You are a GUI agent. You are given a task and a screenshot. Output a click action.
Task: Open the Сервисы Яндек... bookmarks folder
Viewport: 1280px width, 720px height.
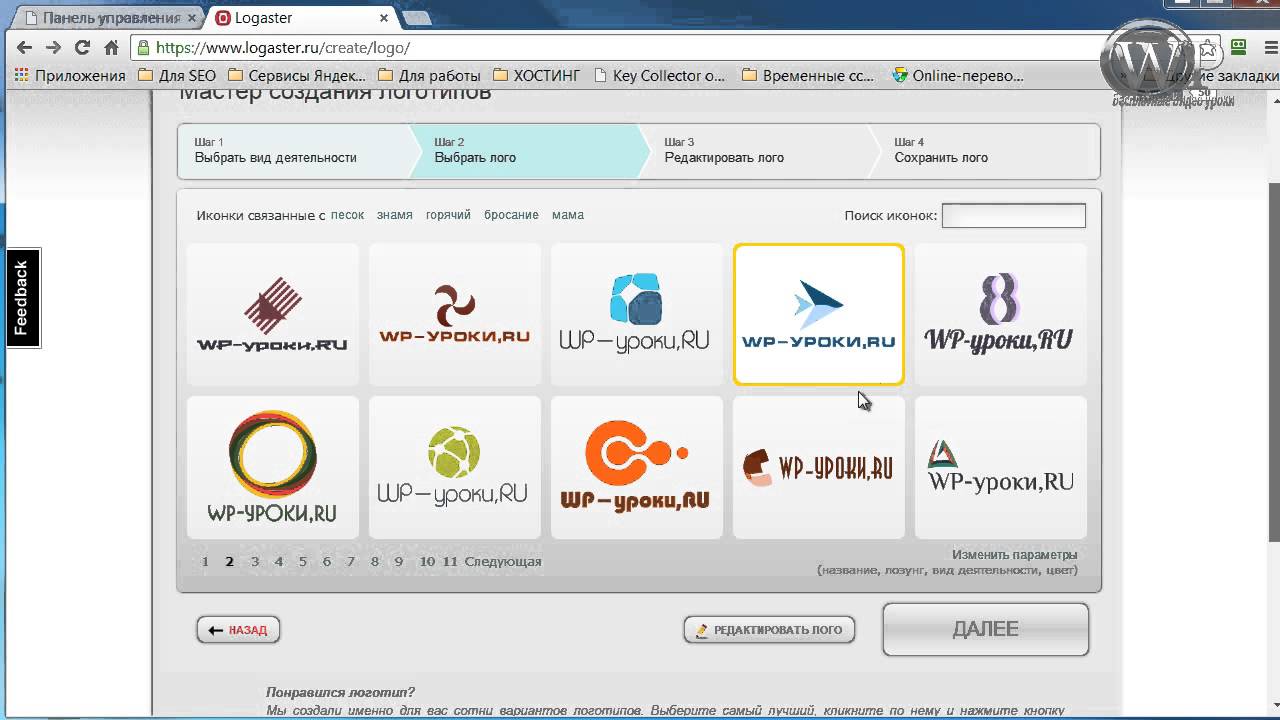click(297, 75)
